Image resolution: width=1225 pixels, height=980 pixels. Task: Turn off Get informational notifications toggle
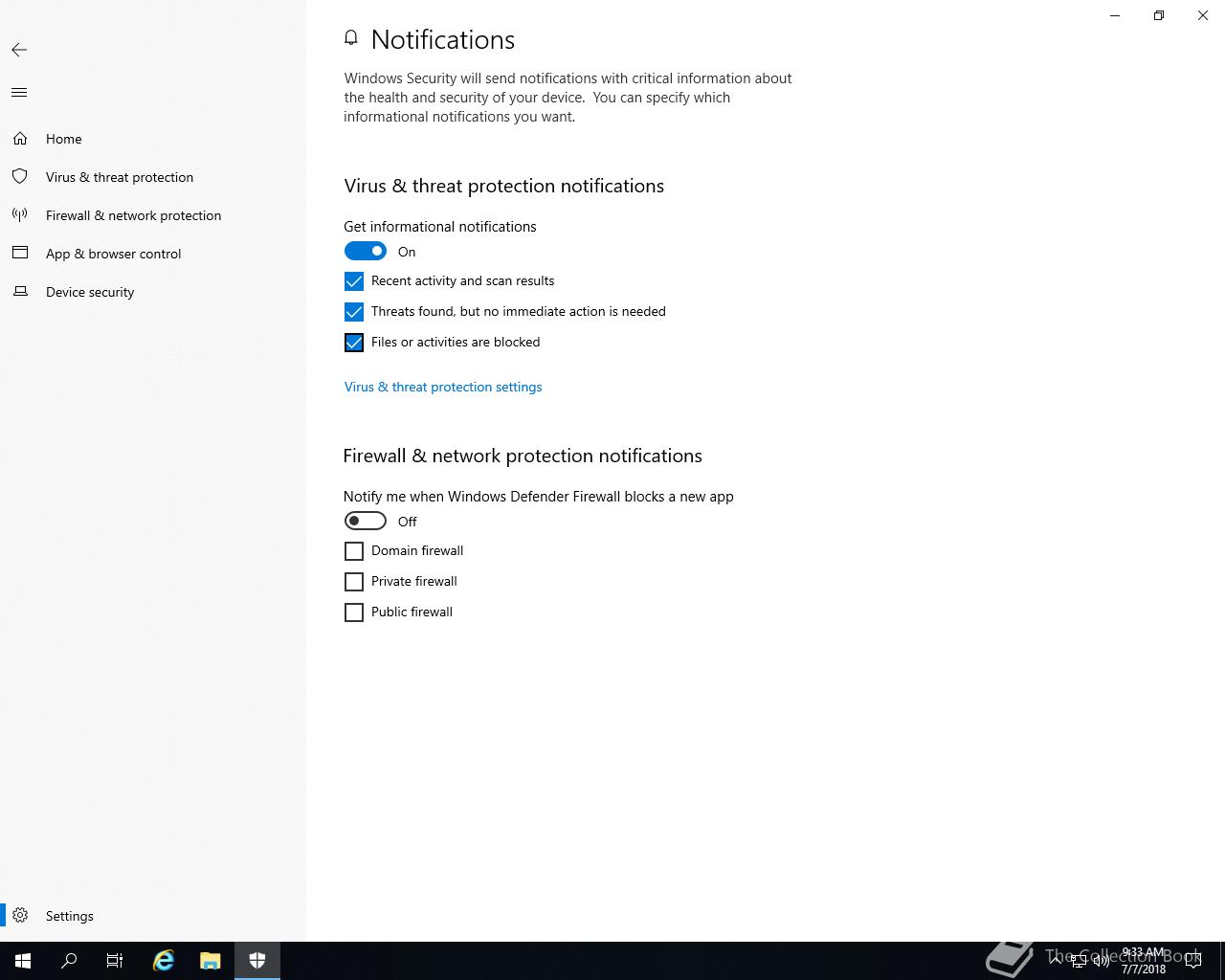pos(366,252)
